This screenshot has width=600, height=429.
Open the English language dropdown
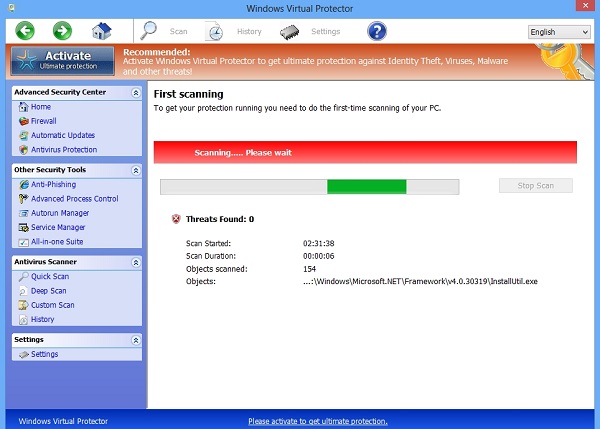click(x=559, y=32)
